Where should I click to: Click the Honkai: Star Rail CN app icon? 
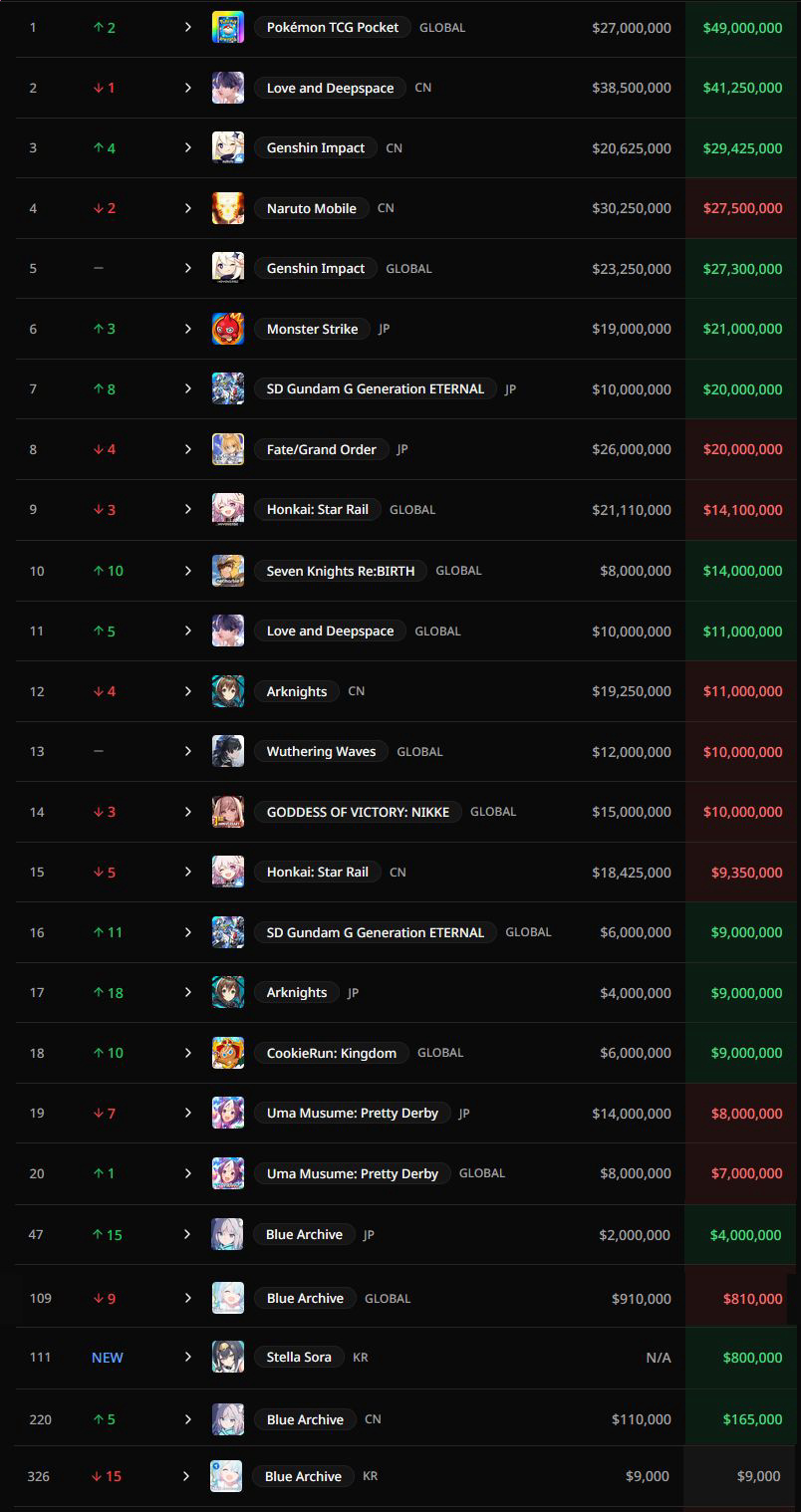228,872
